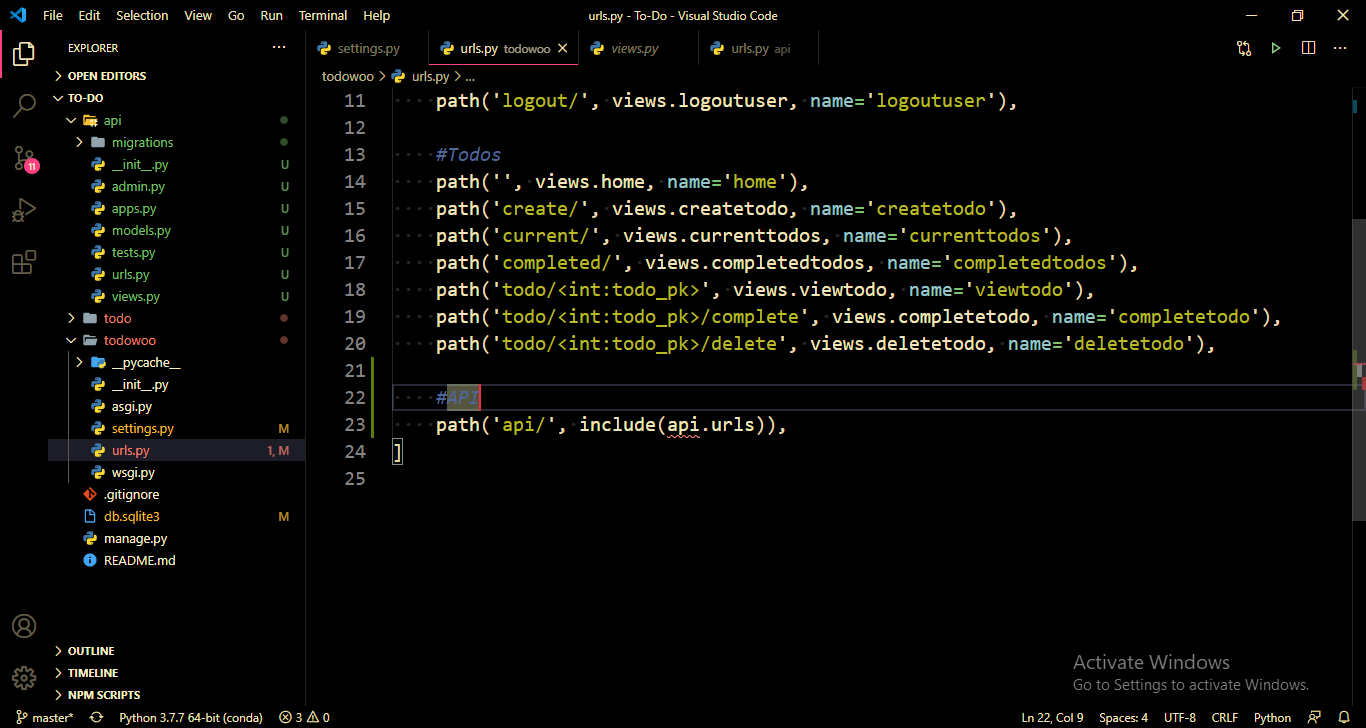Image resolution: width=1366 pixels, height=728 pixels.
Task: Open the Help menu
Action: (376, 15)
